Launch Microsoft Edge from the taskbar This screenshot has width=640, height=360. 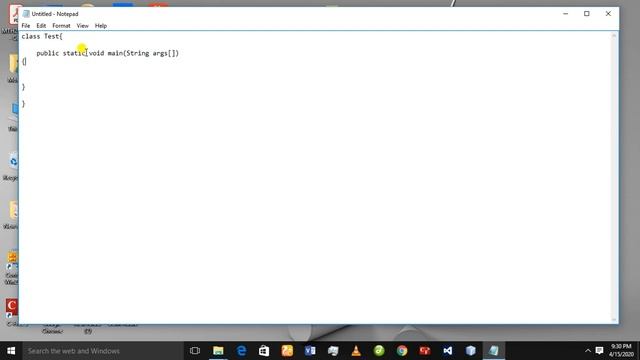click(x=241, y=351)
